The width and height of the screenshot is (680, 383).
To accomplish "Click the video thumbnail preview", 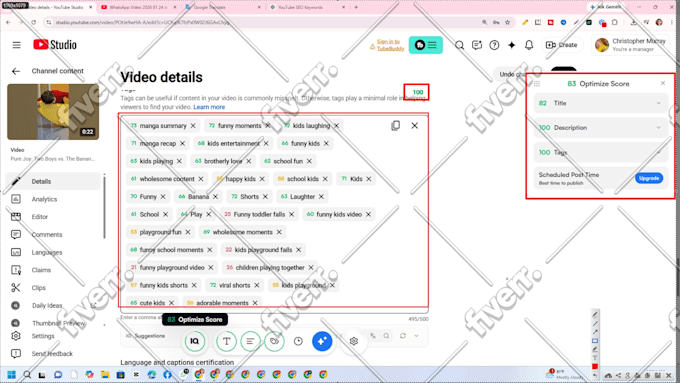I will click(53, 112).
